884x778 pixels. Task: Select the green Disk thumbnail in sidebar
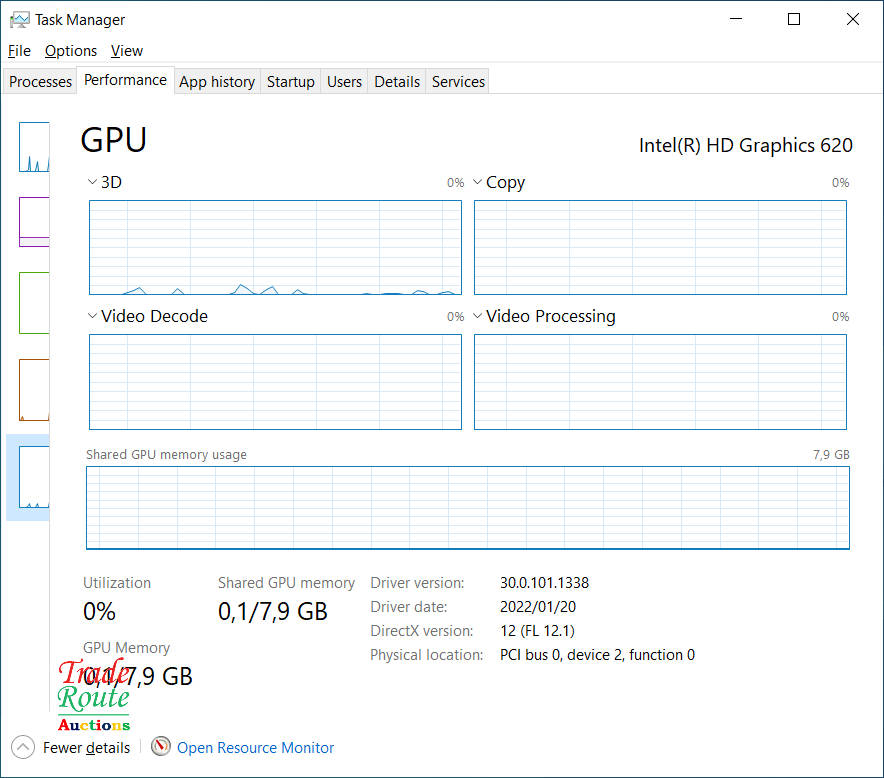click(x=34, y=302)
